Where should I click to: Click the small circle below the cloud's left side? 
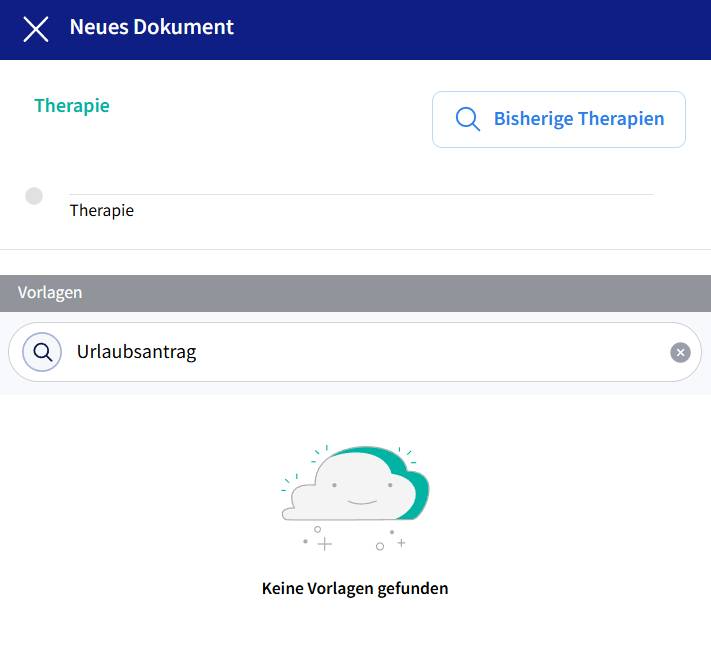(x=317, y=529)
